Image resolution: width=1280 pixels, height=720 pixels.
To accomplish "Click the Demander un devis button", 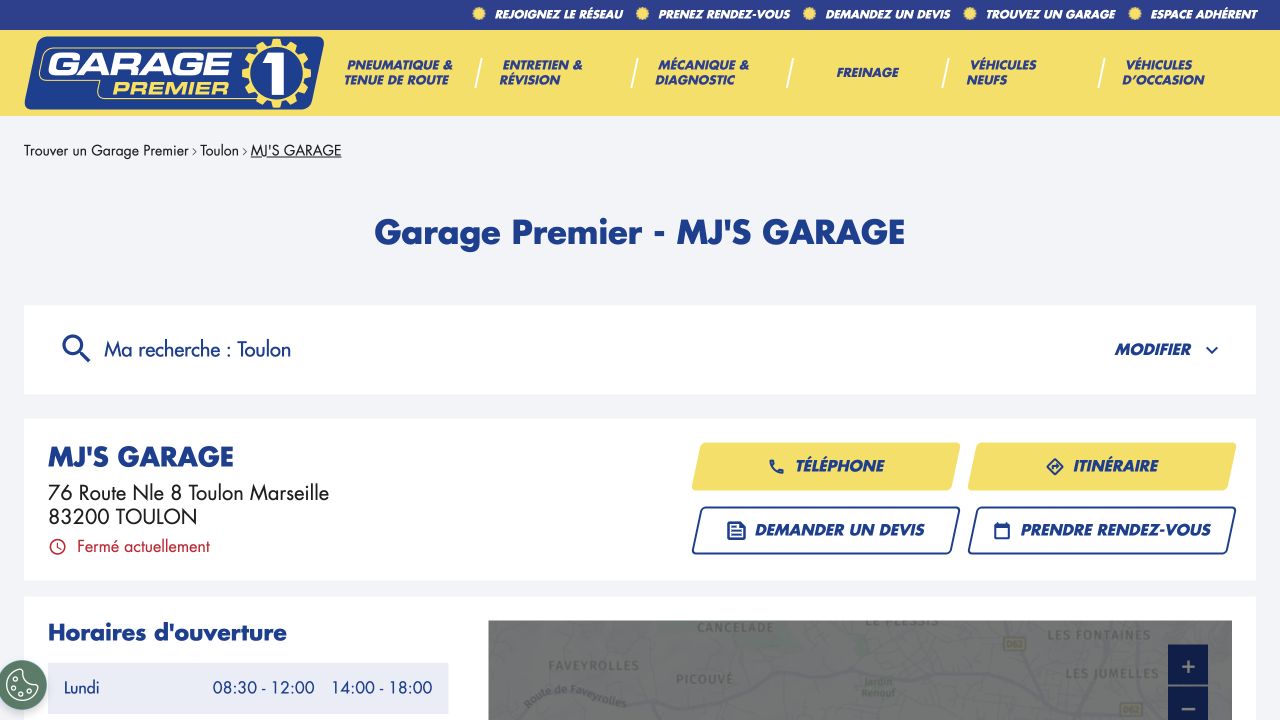I will coord(826,531).
